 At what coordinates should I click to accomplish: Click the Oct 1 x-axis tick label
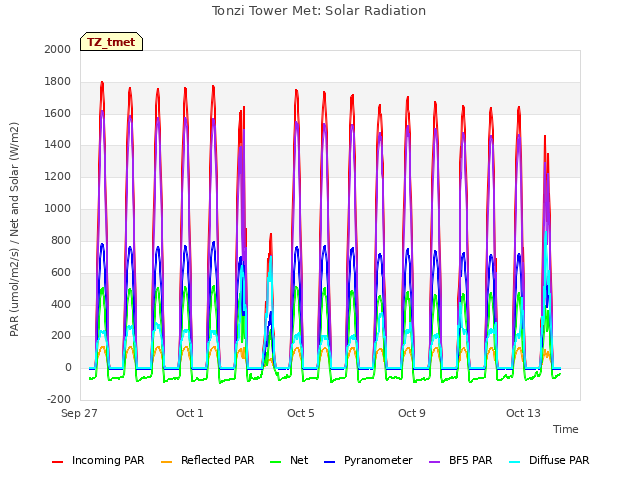[190, 413]
